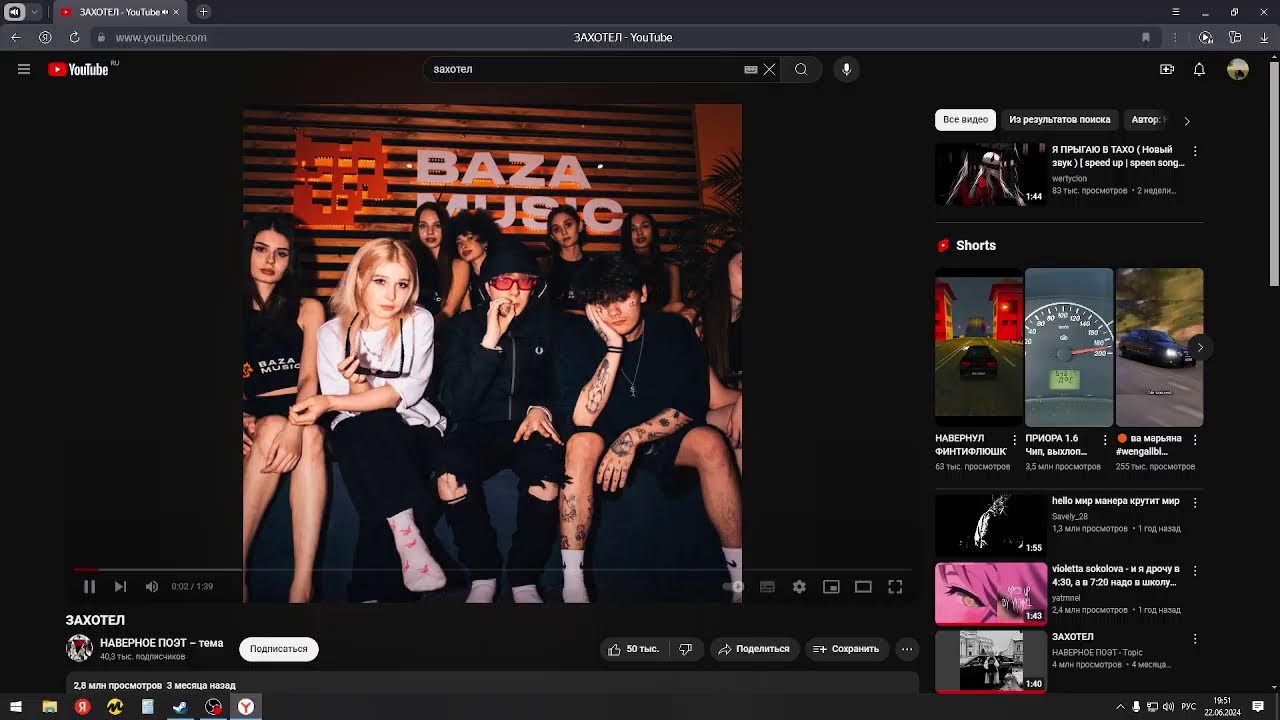
Task: Reload the page
Action: click(74, 37)
